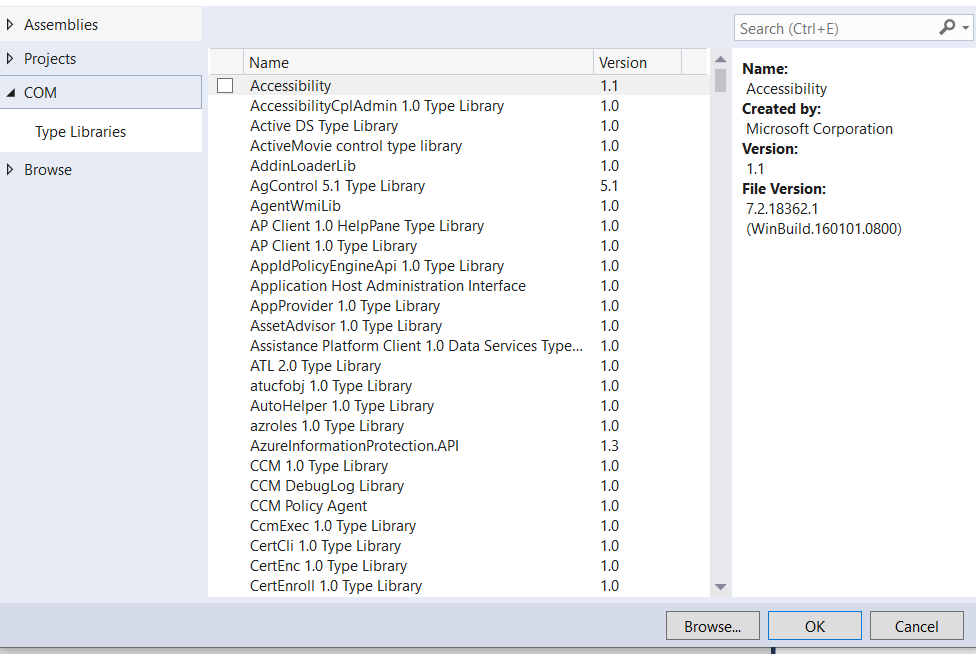The width and height of the screenshot is (976, 654).
Task: Select AgentWmiLib row
Action: pyautogui.click(x=459, y=205)
